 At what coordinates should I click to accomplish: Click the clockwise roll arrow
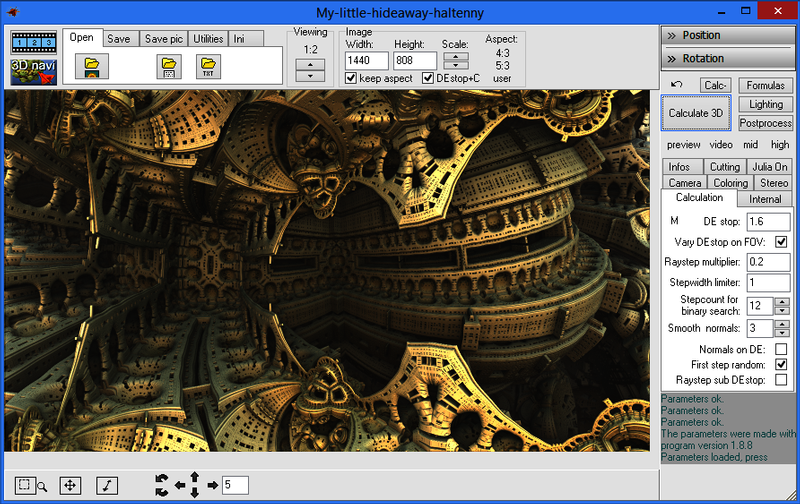162,492
